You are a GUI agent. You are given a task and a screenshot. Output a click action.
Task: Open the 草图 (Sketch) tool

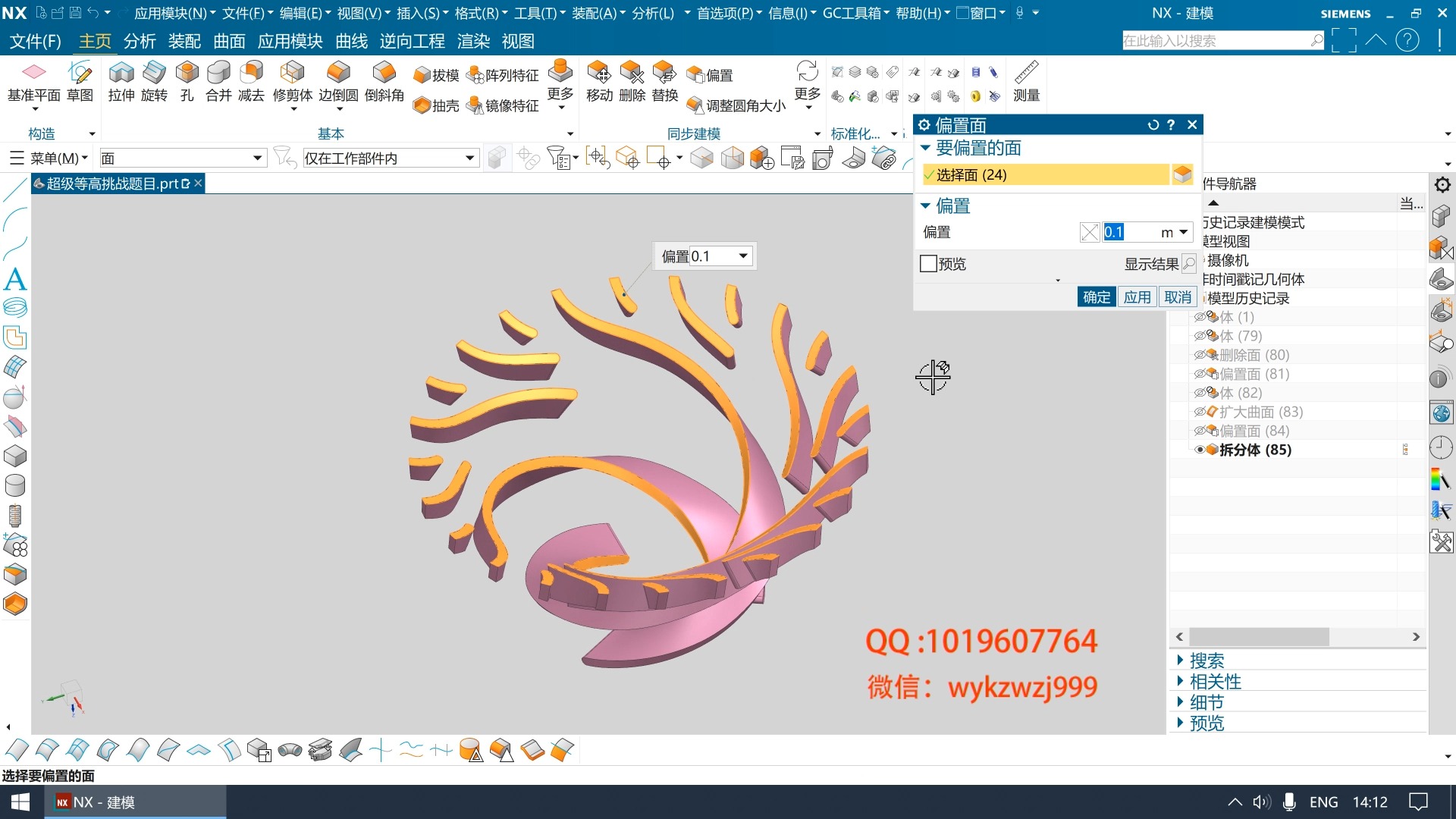point(80,74)
